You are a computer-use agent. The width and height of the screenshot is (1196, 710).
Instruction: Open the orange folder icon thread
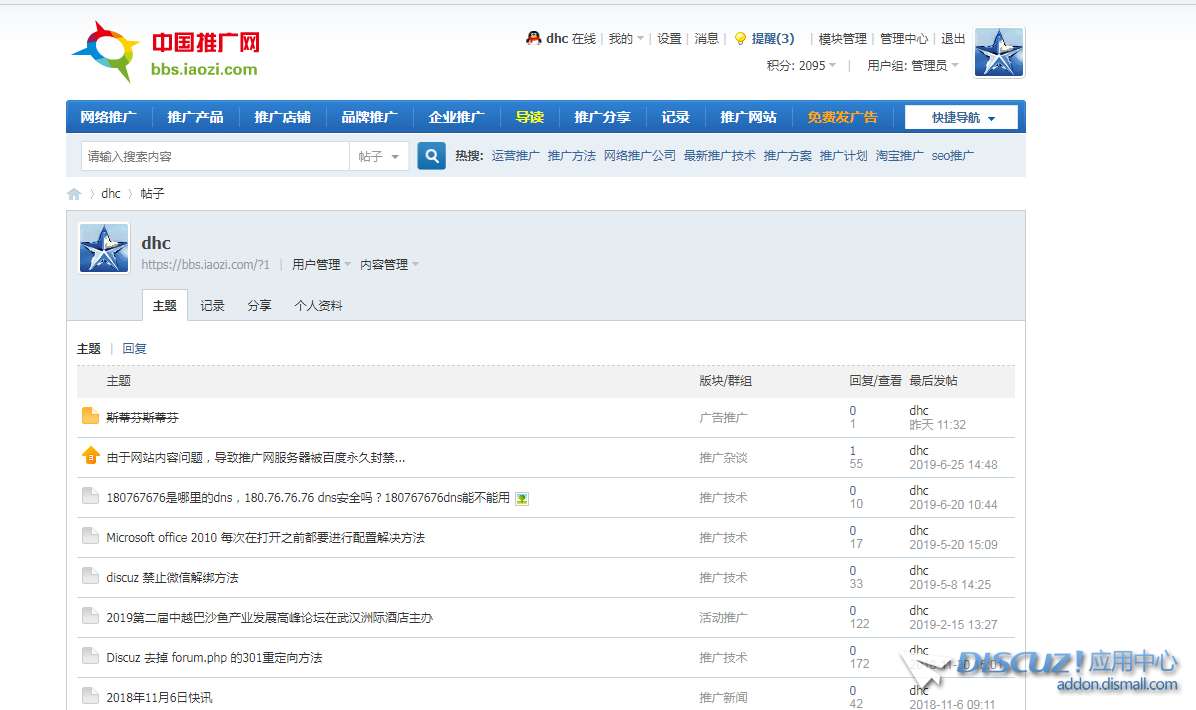tap(90, 417)
